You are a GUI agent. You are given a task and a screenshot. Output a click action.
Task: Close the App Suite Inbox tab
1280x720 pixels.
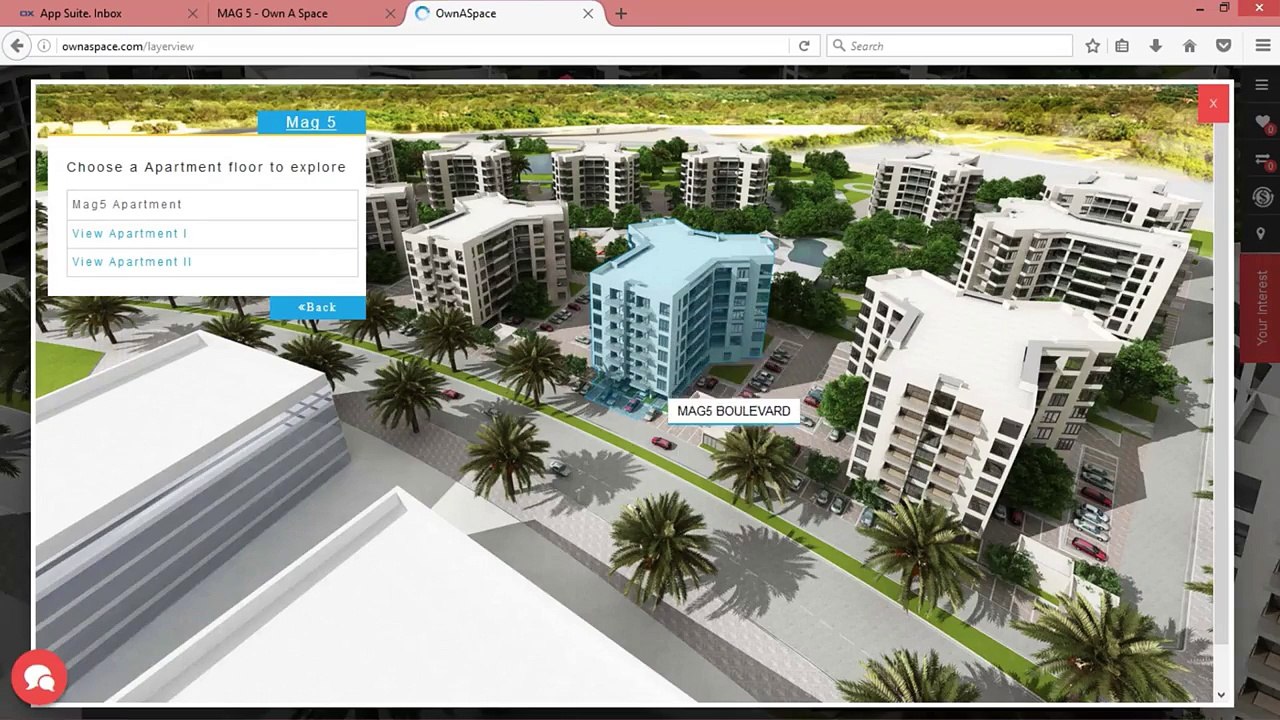click(192, 13)
